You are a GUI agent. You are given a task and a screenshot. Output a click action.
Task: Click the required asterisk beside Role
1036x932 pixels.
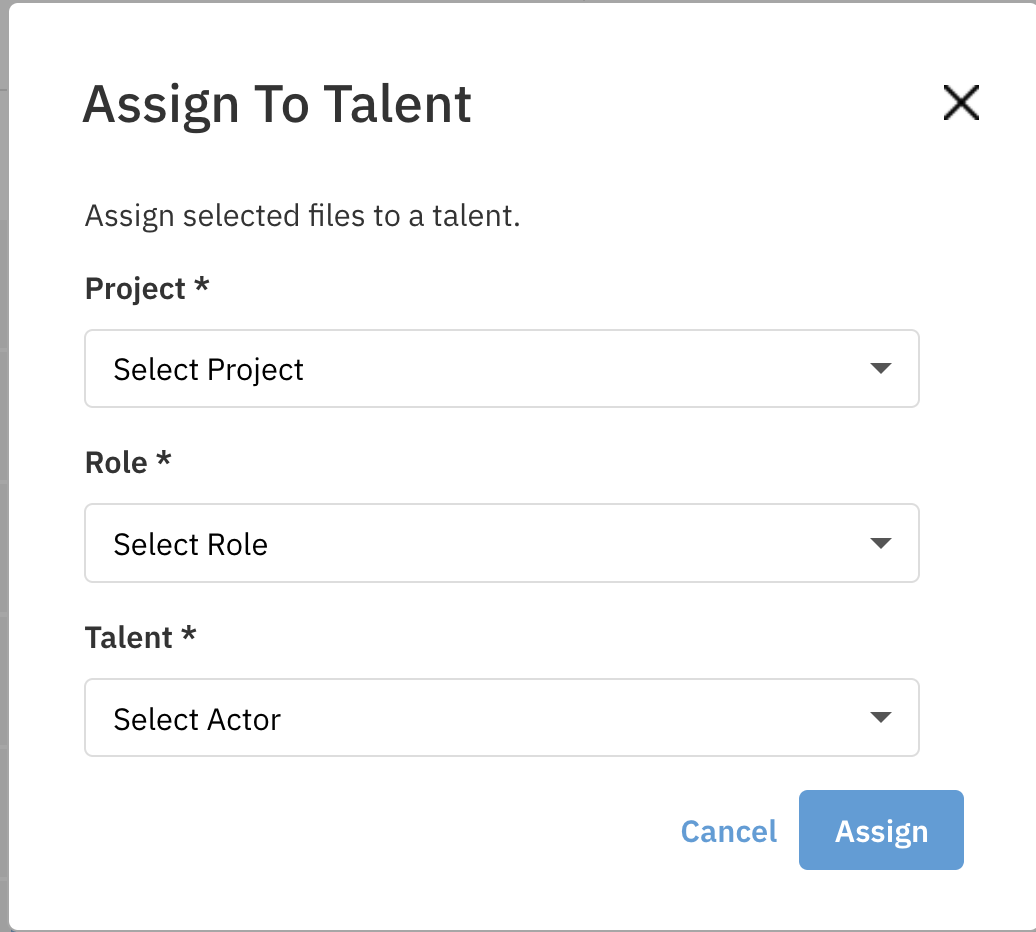tap(165, 461)
